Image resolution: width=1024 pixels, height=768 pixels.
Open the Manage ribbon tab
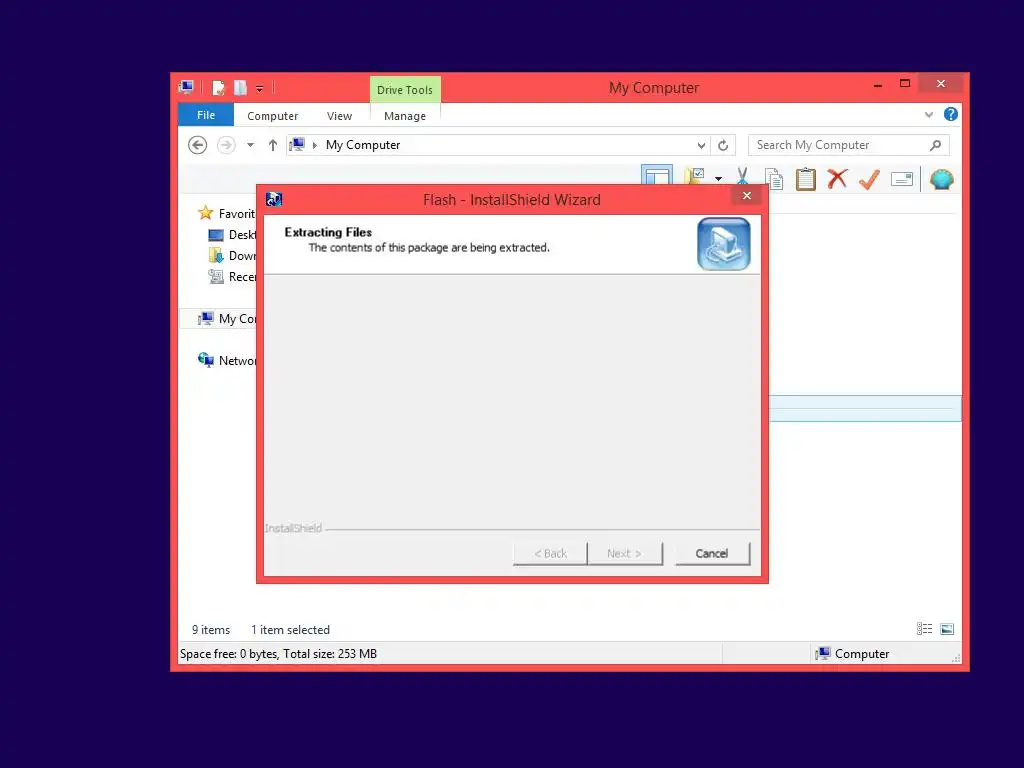405,116
